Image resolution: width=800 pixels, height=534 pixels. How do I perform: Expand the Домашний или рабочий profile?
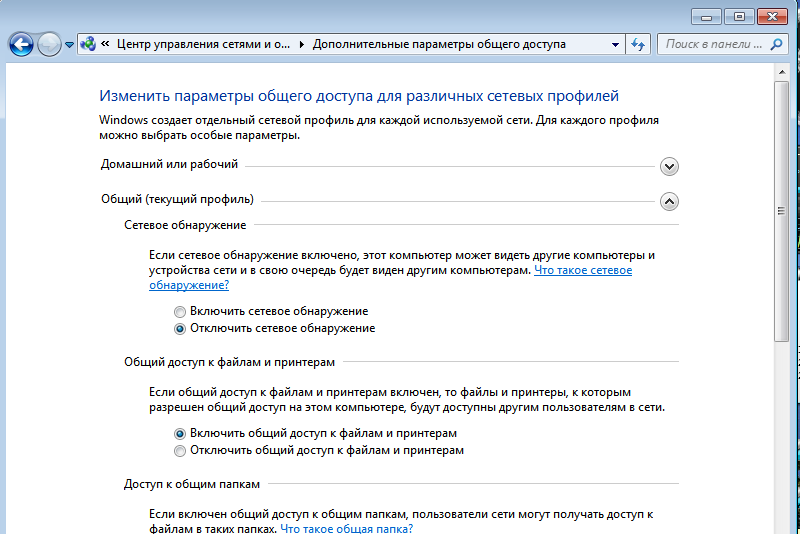tap(669, 166)
